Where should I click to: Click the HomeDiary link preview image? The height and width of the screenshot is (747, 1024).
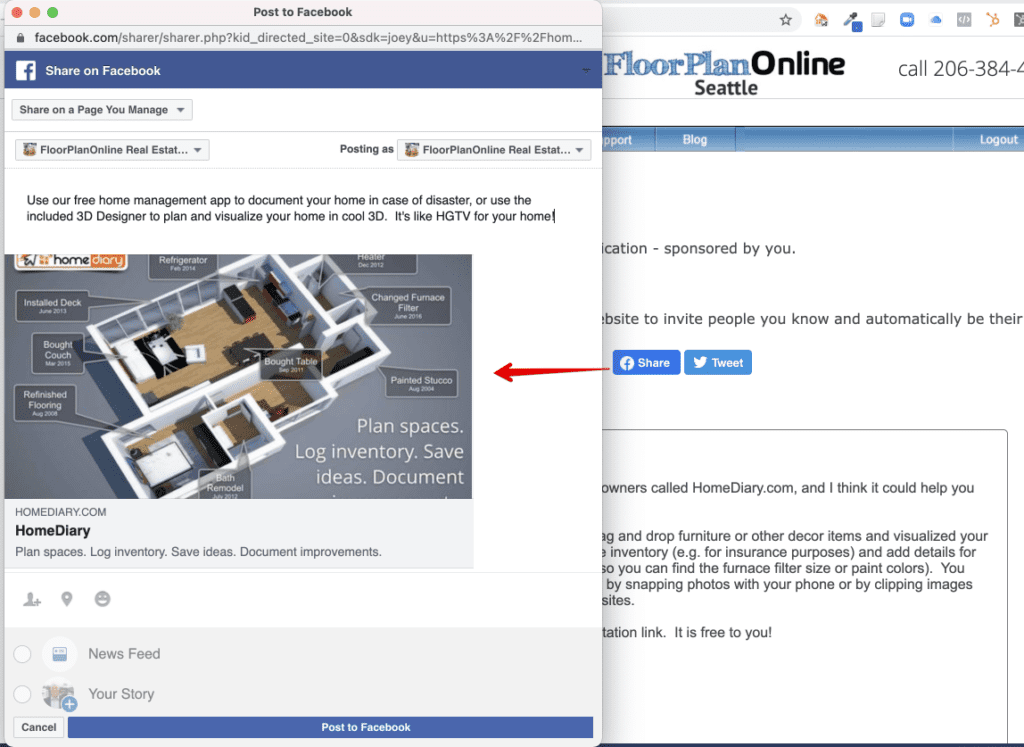238,376
